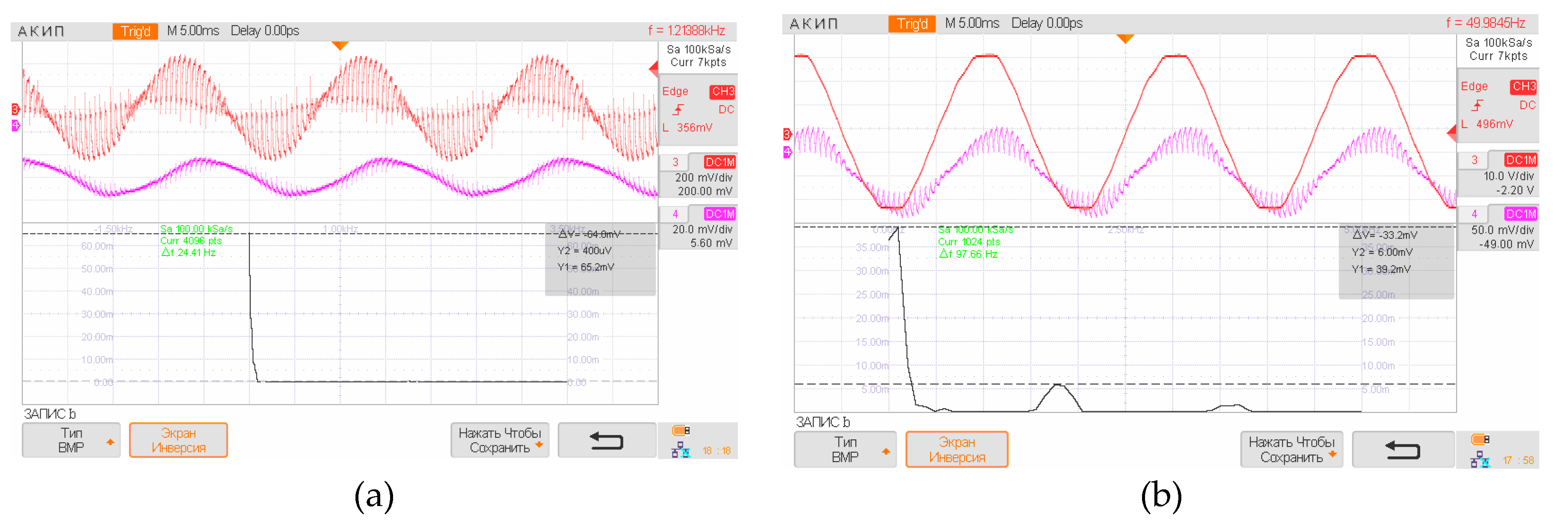Image resolution: width=1568 pixels, height=521 pixels.
Task: Toggle the Trig'd status indicator on left screen
Action: tap(135, 31)
